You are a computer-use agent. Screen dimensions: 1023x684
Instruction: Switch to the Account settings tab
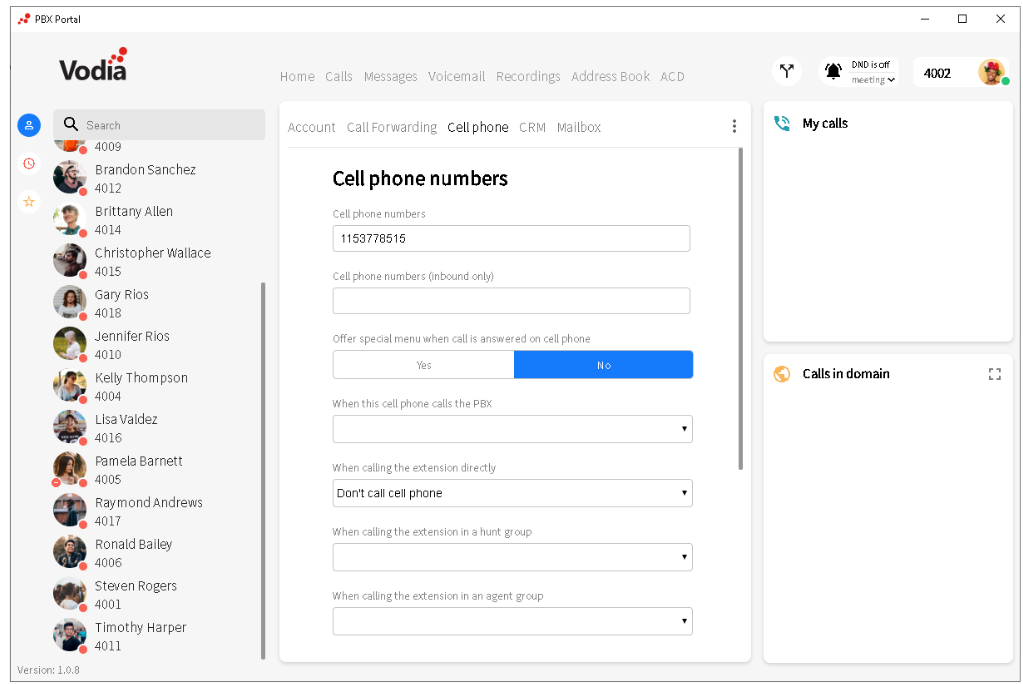click(311, 127)
